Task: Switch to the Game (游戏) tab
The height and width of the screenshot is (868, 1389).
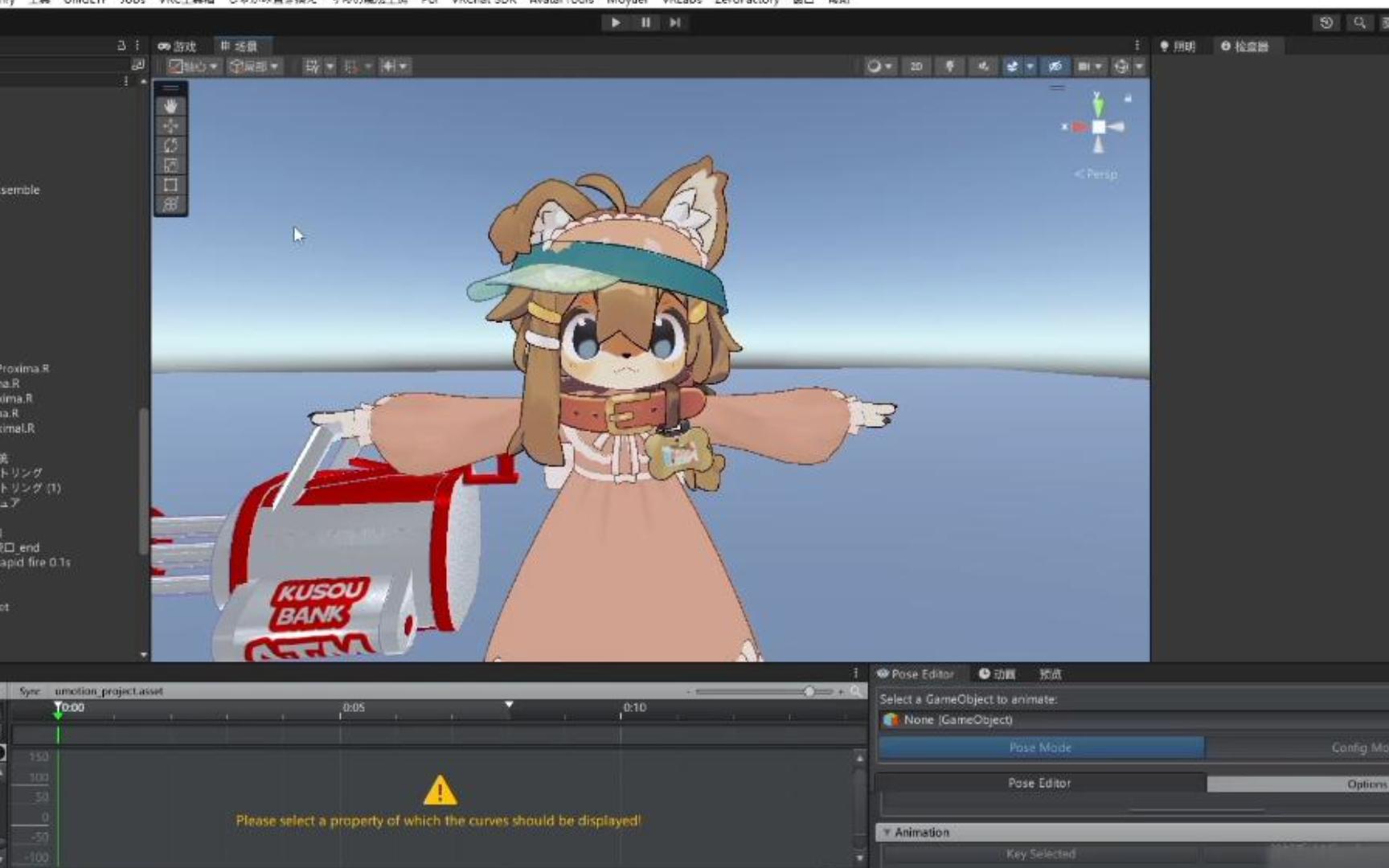Action: [177, 47]
